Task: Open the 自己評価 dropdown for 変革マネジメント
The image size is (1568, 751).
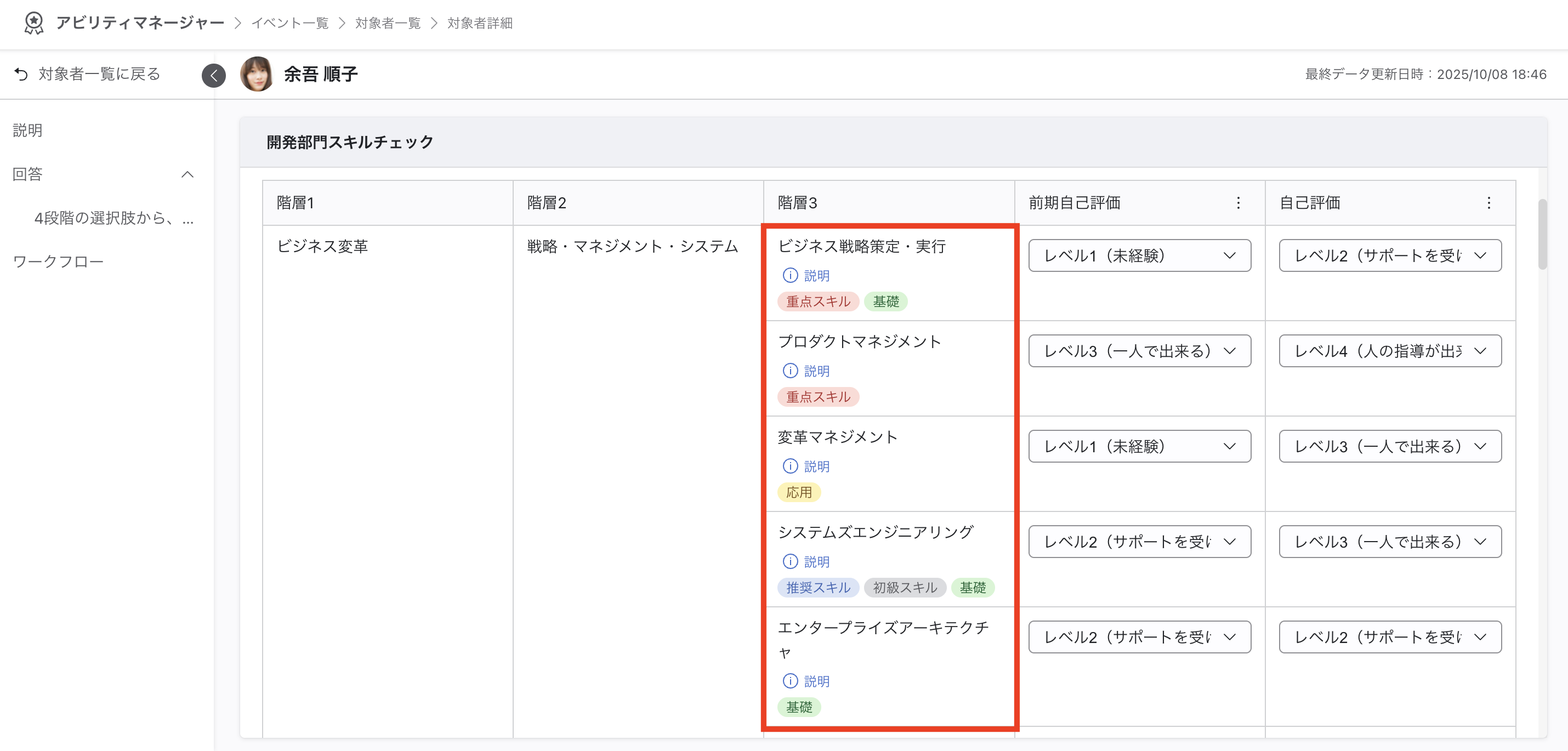Action: coord(1390,446)
